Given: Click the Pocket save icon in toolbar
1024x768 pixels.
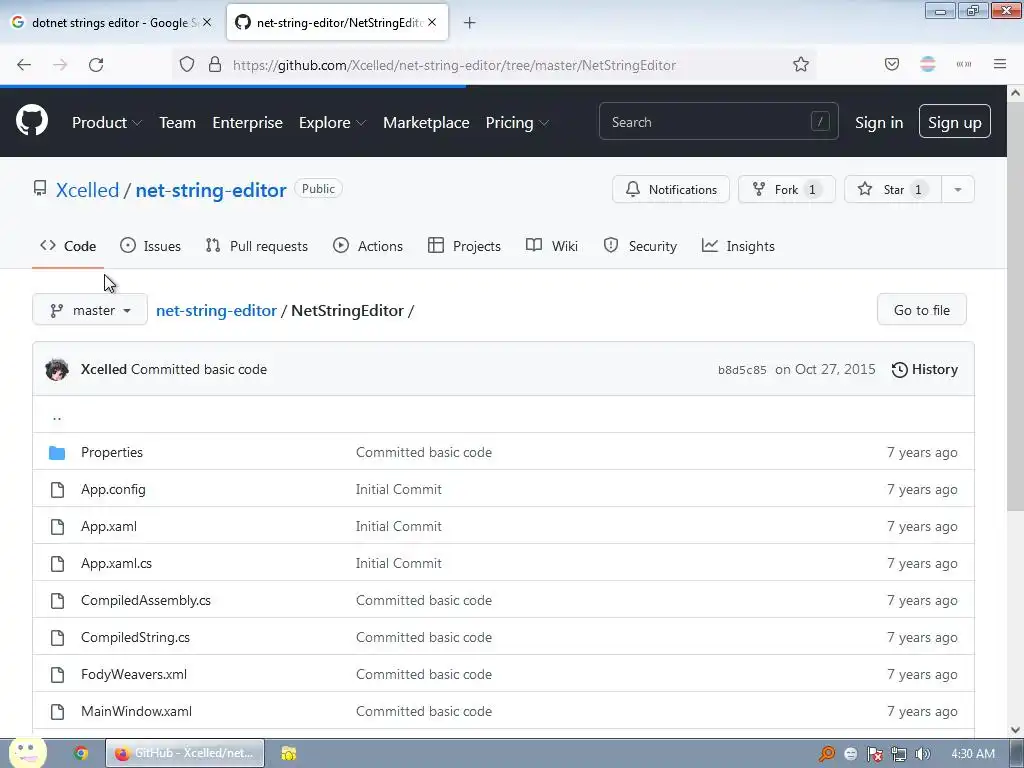Looking at the screenshot, I should tap(891, 64).
